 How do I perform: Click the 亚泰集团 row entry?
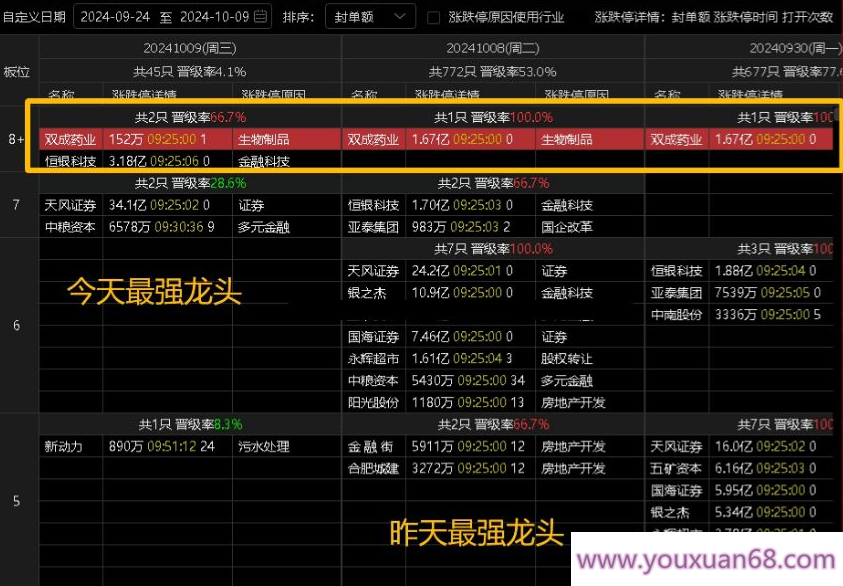tap(373, 227)
